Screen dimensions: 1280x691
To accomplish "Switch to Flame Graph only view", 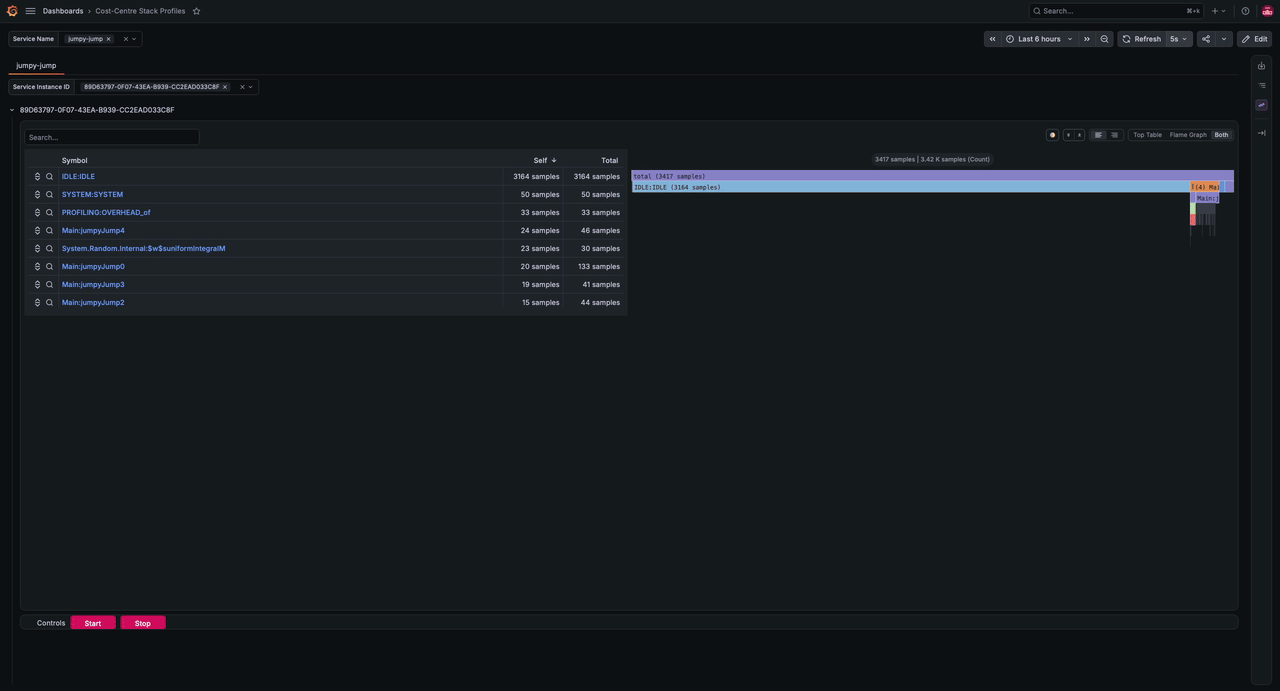I will [x=1188, y=135].
